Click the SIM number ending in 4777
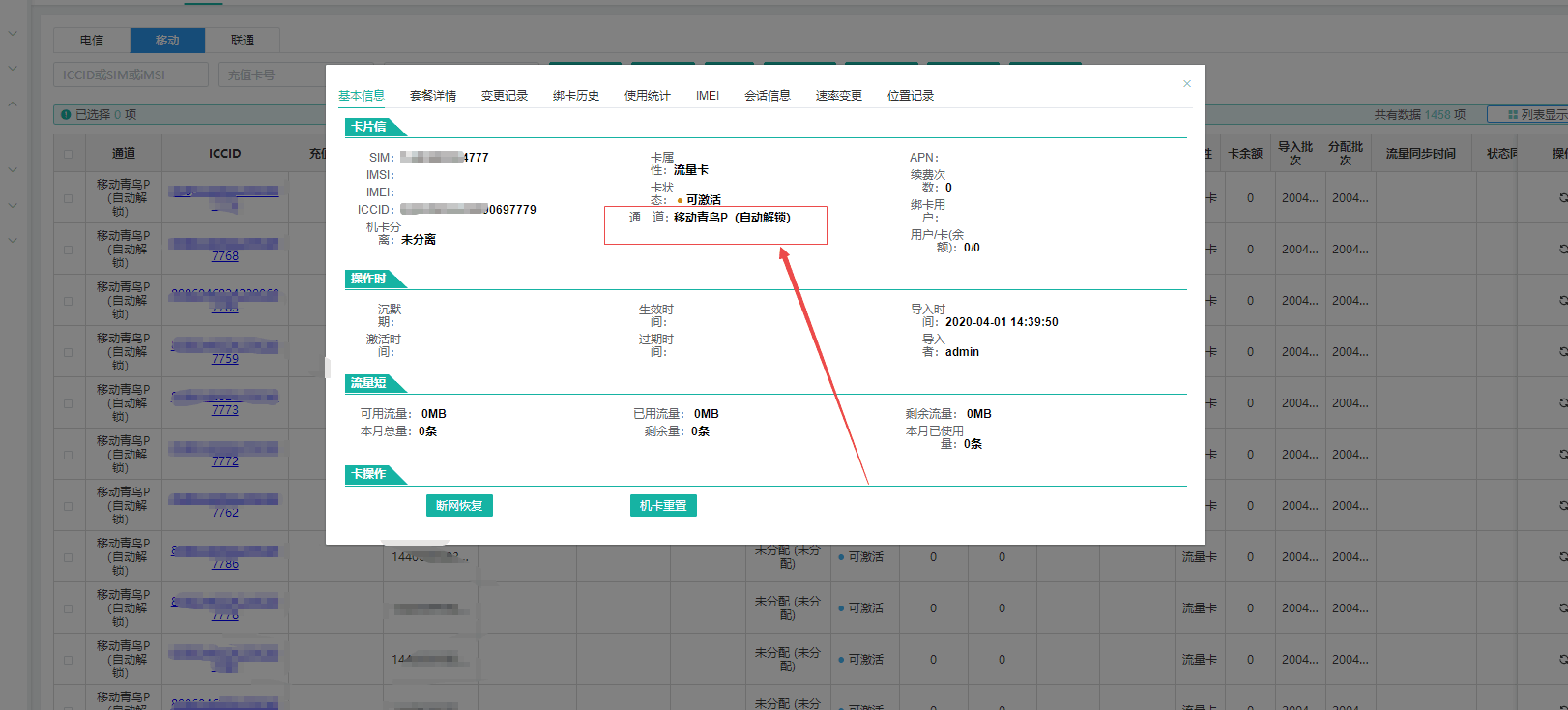1568x710 pixels. 445,158
